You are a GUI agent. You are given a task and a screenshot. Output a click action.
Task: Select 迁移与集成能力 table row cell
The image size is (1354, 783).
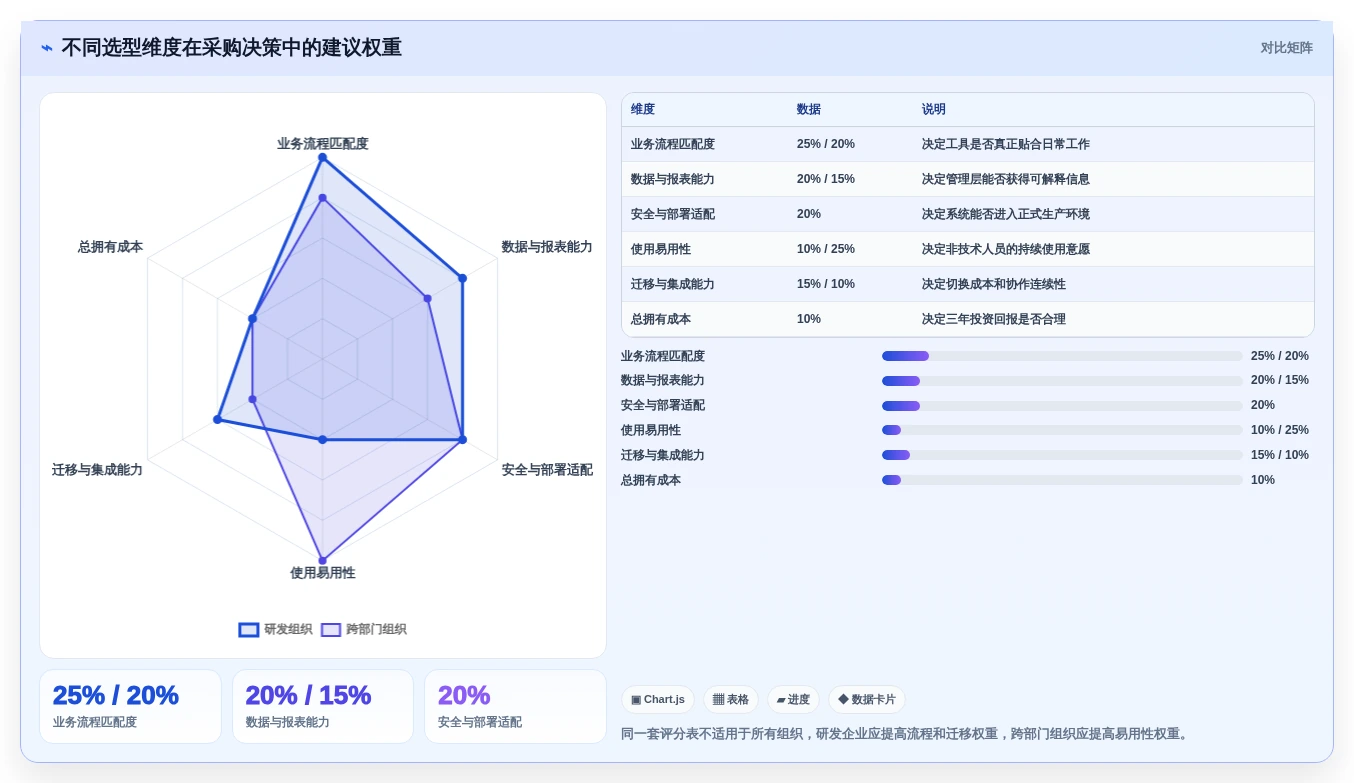click(673, 284)
